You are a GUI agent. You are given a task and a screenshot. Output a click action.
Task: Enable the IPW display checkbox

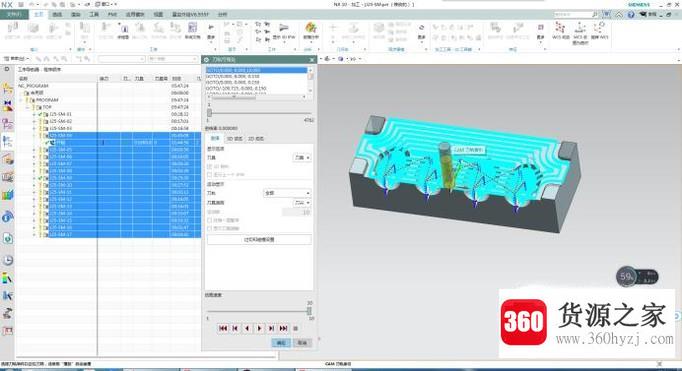tap(210, 174)
